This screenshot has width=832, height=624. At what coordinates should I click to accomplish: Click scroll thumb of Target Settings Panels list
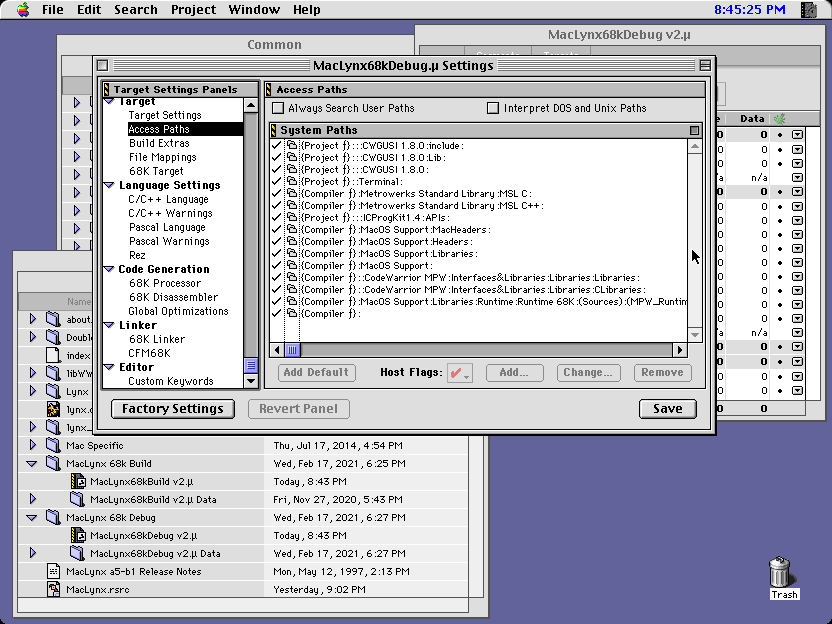tap(251, 366)
